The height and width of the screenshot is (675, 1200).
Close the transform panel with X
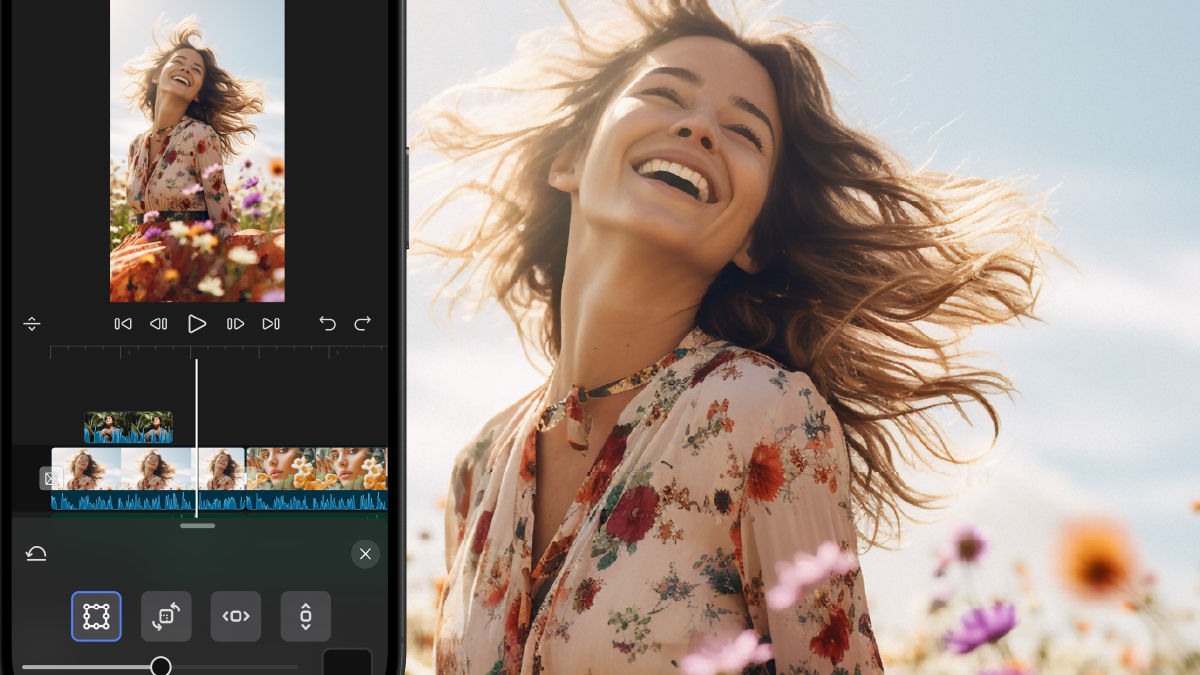tap(365, 554)
